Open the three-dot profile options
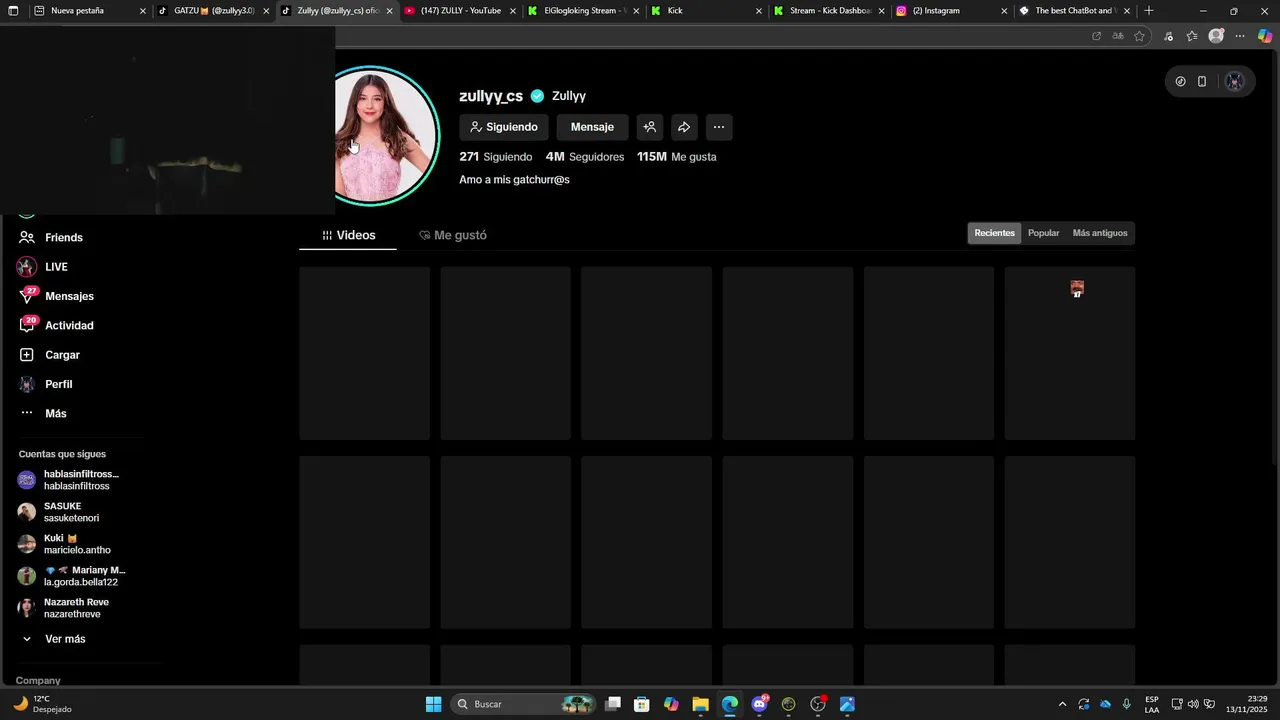The image size is (1280, 720). (719, 127)
